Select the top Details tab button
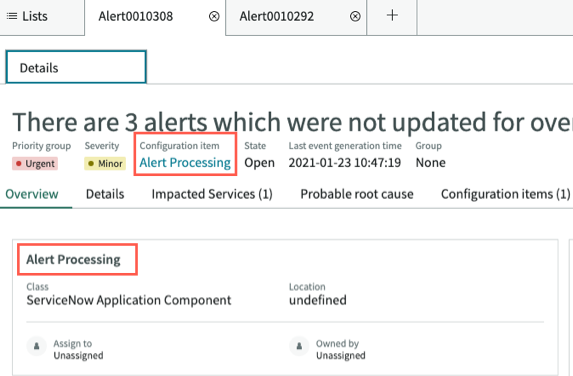Viewport: 573px width, 376px height. (x=76, y=67)
